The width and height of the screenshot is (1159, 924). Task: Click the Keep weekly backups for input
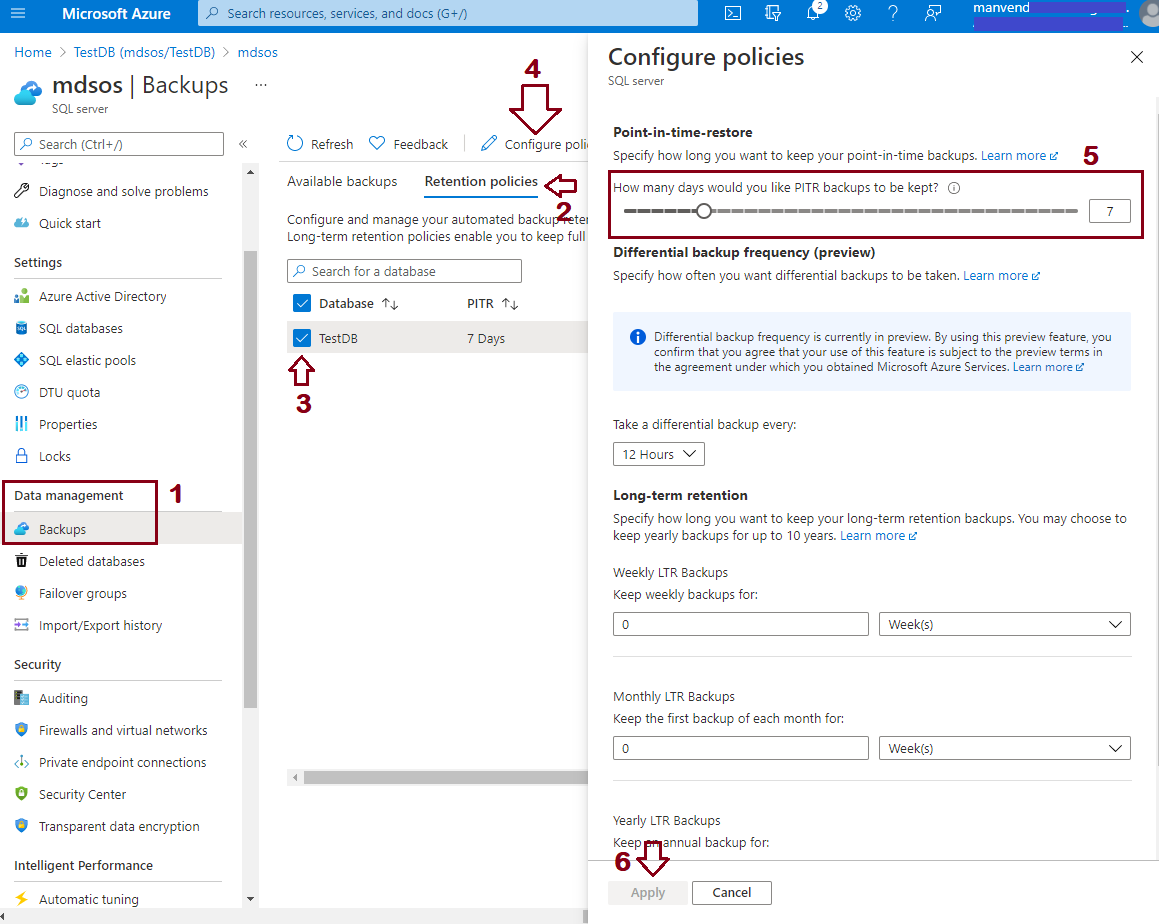click(741, 624)
